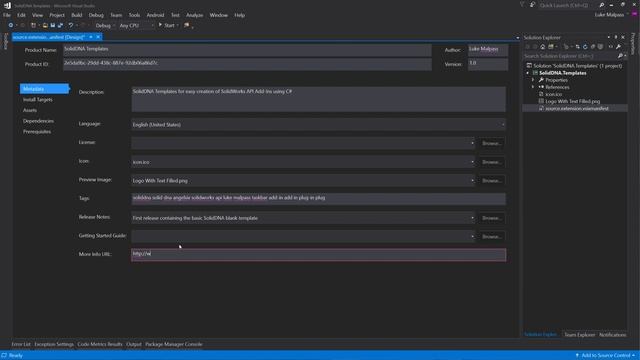
Task: Collapse the SolidDNA.Templates project node
Action: (527, 73)
